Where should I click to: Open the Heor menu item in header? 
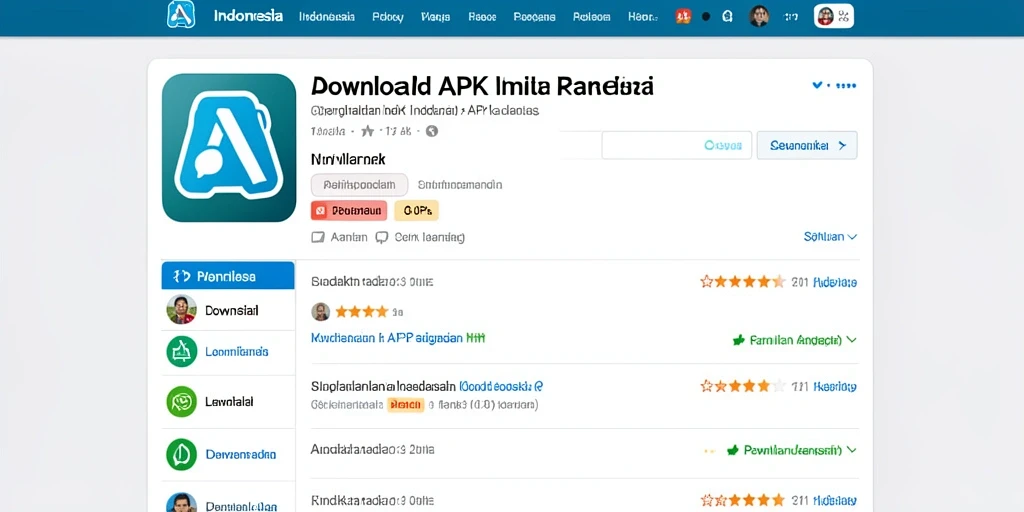643,16
